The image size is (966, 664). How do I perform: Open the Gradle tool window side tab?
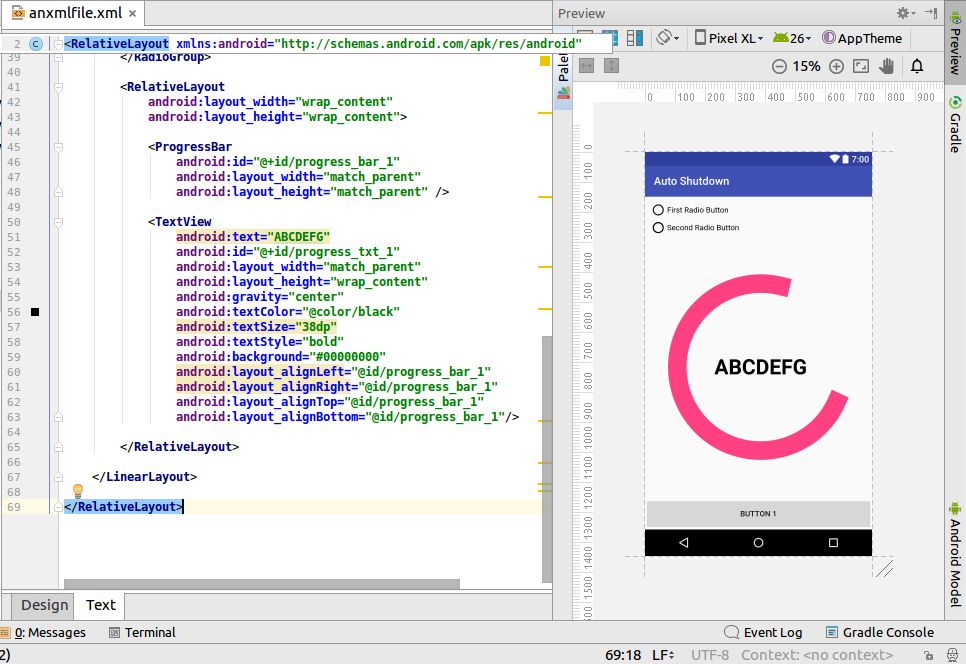click(955, 125)
